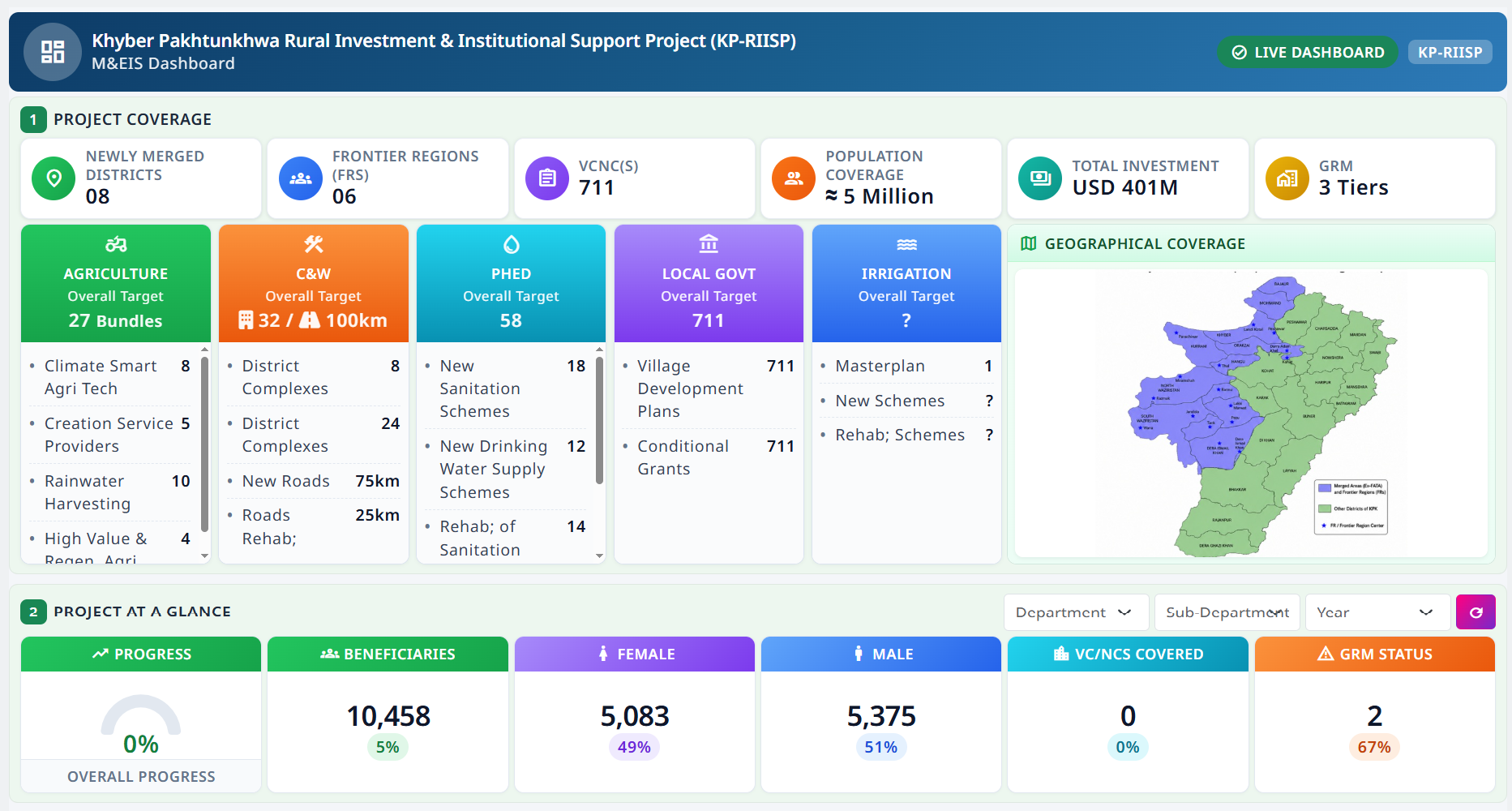Click the Geographical Coverage map icon
This screenshot has height=811, width=1512.
click(1029, 243)
